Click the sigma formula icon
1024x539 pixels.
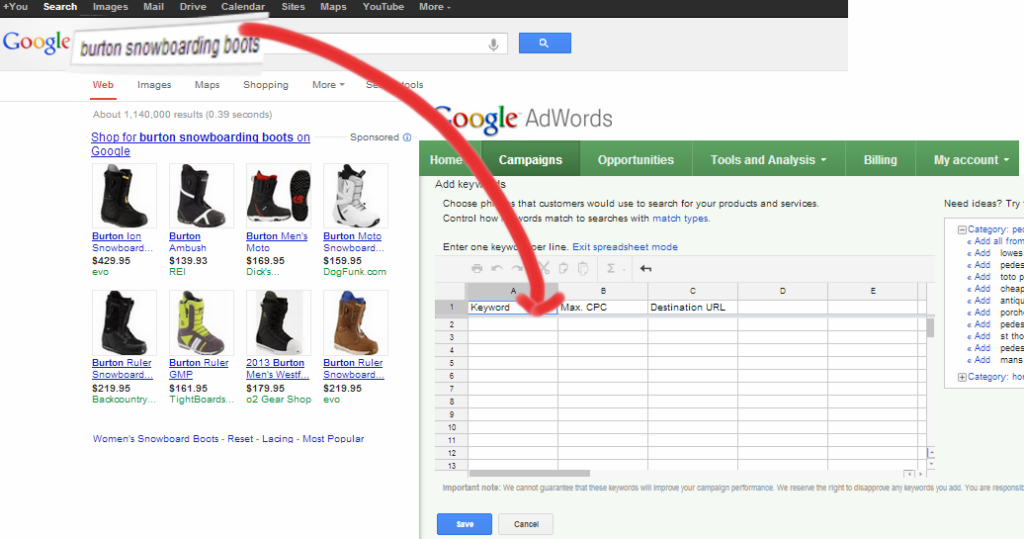pyautogui.click(x=611, y=268)
